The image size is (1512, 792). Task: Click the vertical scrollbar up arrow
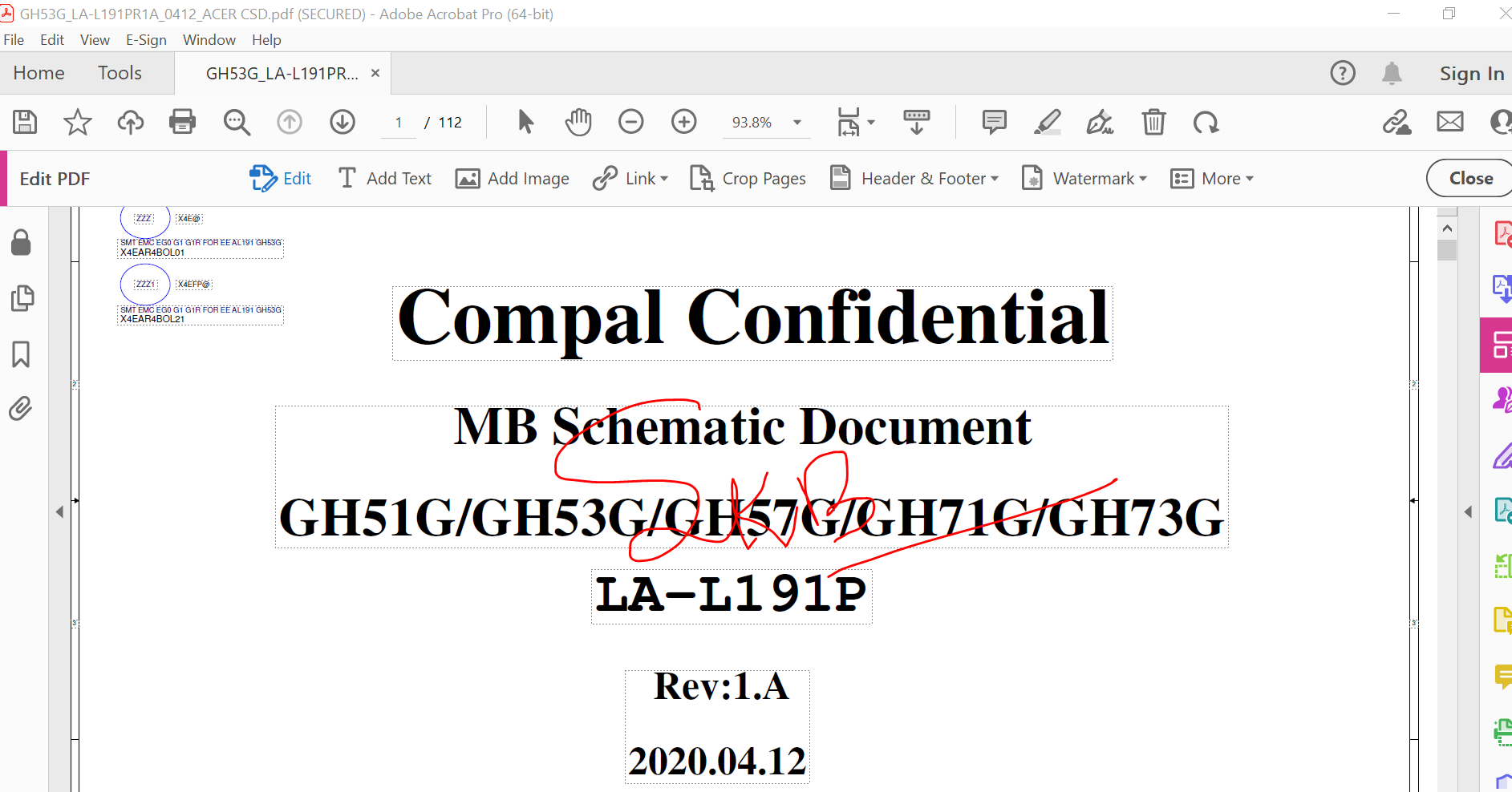1447,228
